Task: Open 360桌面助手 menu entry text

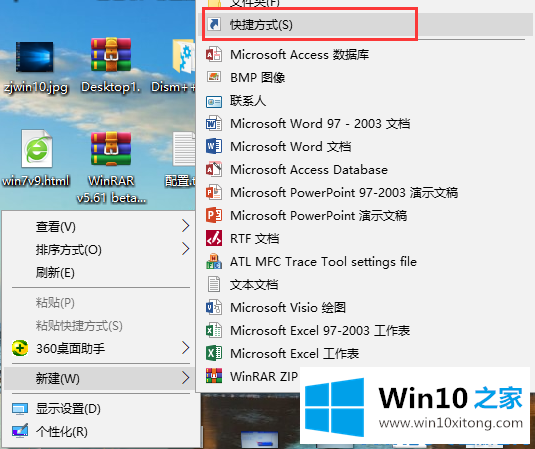Action: coord(70,349)
